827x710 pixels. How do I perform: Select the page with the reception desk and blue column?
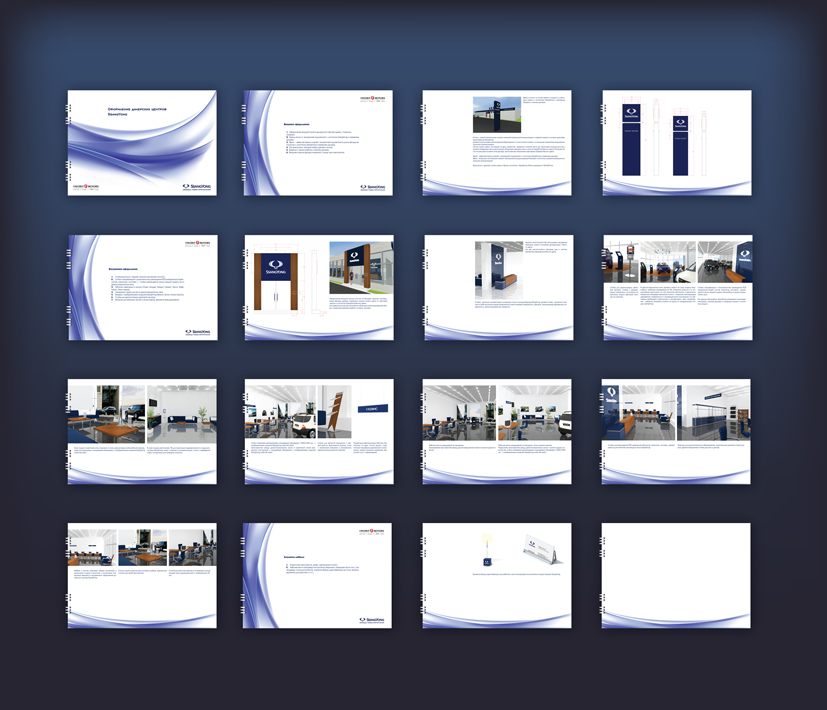tap(496, 287)
